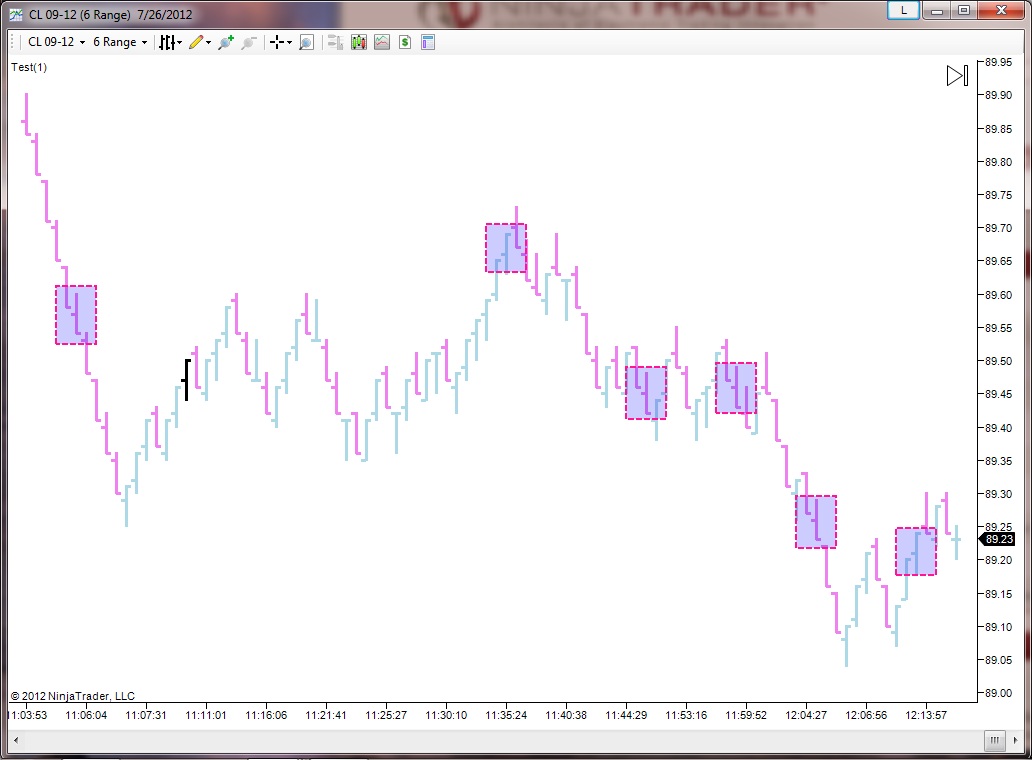This screenshot has height=760, width=1032.
Task: Open the 6 Range interval dropdown
Action: tap(120, 42)
